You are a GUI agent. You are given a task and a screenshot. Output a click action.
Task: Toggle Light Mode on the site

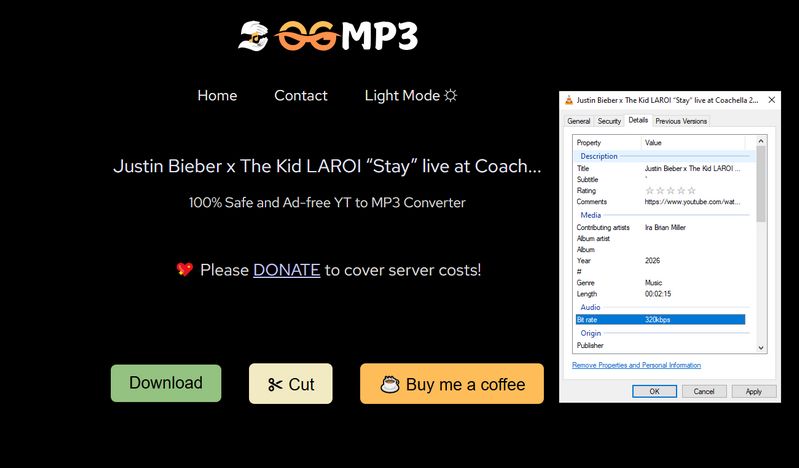(x=411, y=95)
